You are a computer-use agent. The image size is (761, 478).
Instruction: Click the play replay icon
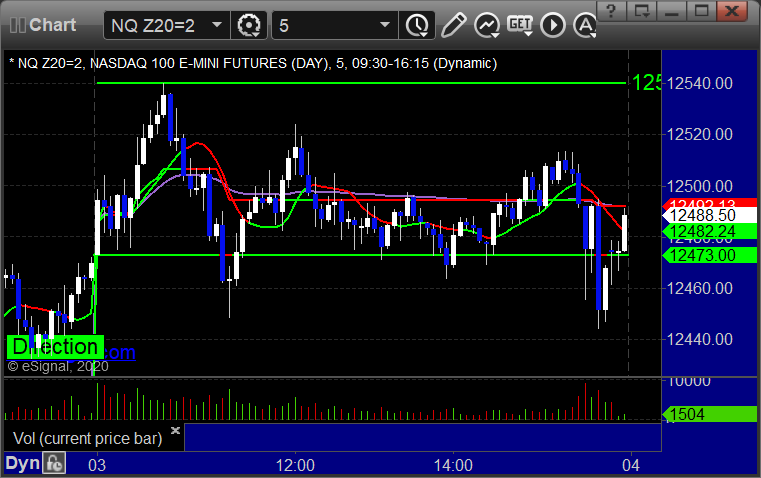pyautogui.click(x=553, y=25)
